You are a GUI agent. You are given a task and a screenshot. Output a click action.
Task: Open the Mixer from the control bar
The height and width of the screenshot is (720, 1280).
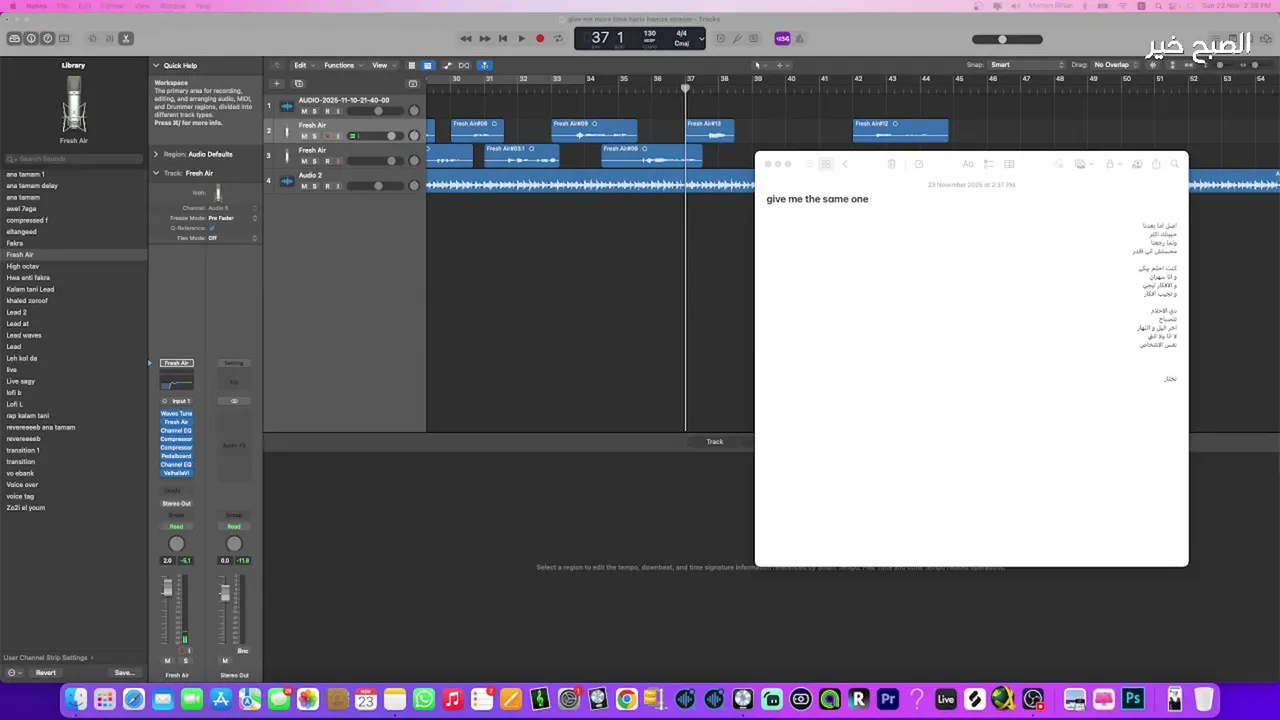(x=109, y=39)
